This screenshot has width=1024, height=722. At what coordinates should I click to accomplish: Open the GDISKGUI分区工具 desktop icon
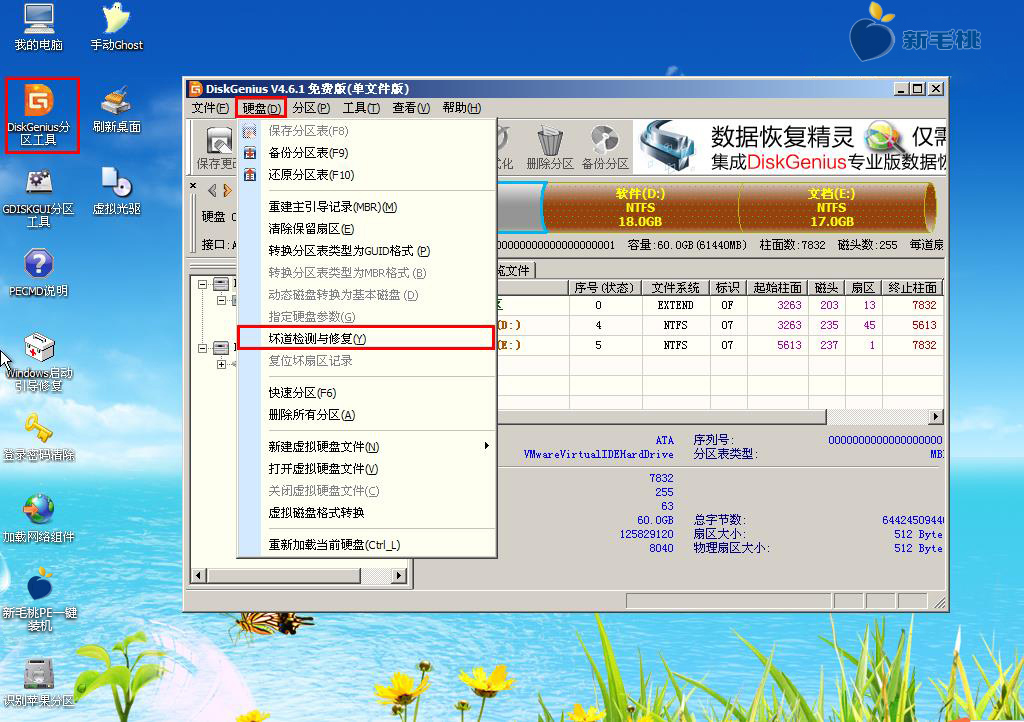click(39, 197)
